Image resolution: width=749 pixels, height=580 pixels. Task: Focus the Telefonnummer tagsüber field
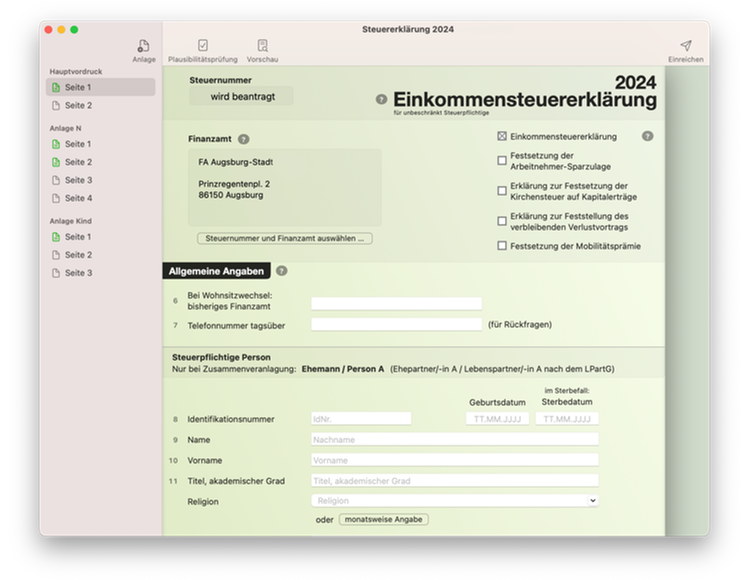click(396, 324)
